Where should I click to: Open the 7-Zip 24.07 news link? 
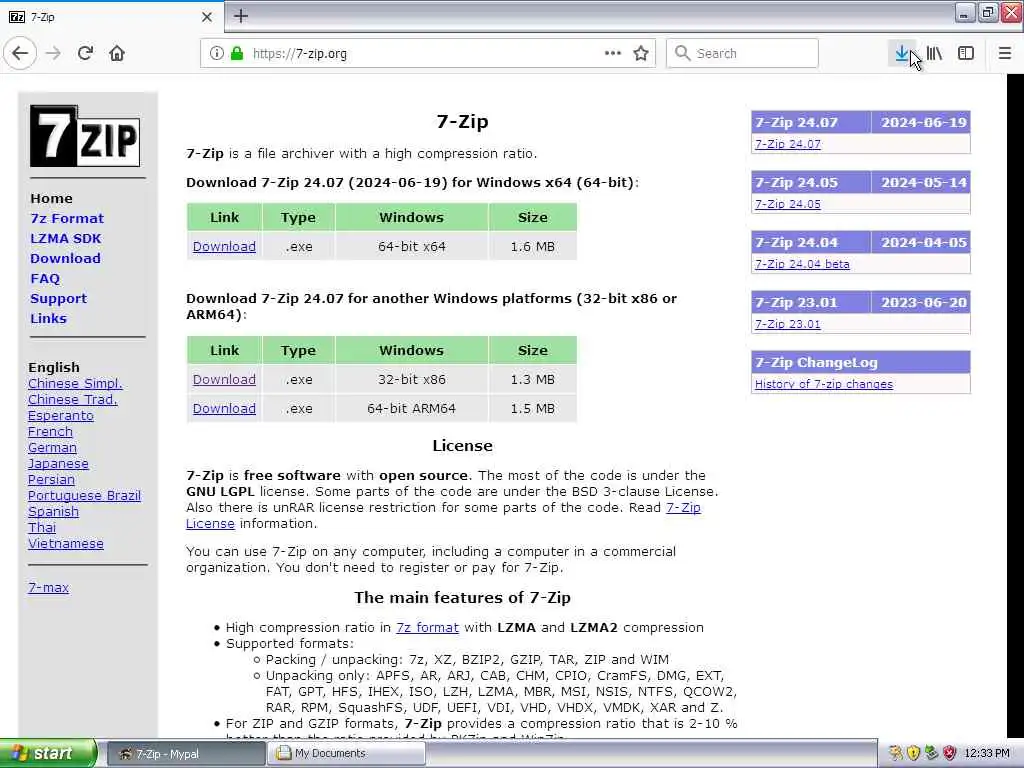pyautogui.click(x=788, y=144)
